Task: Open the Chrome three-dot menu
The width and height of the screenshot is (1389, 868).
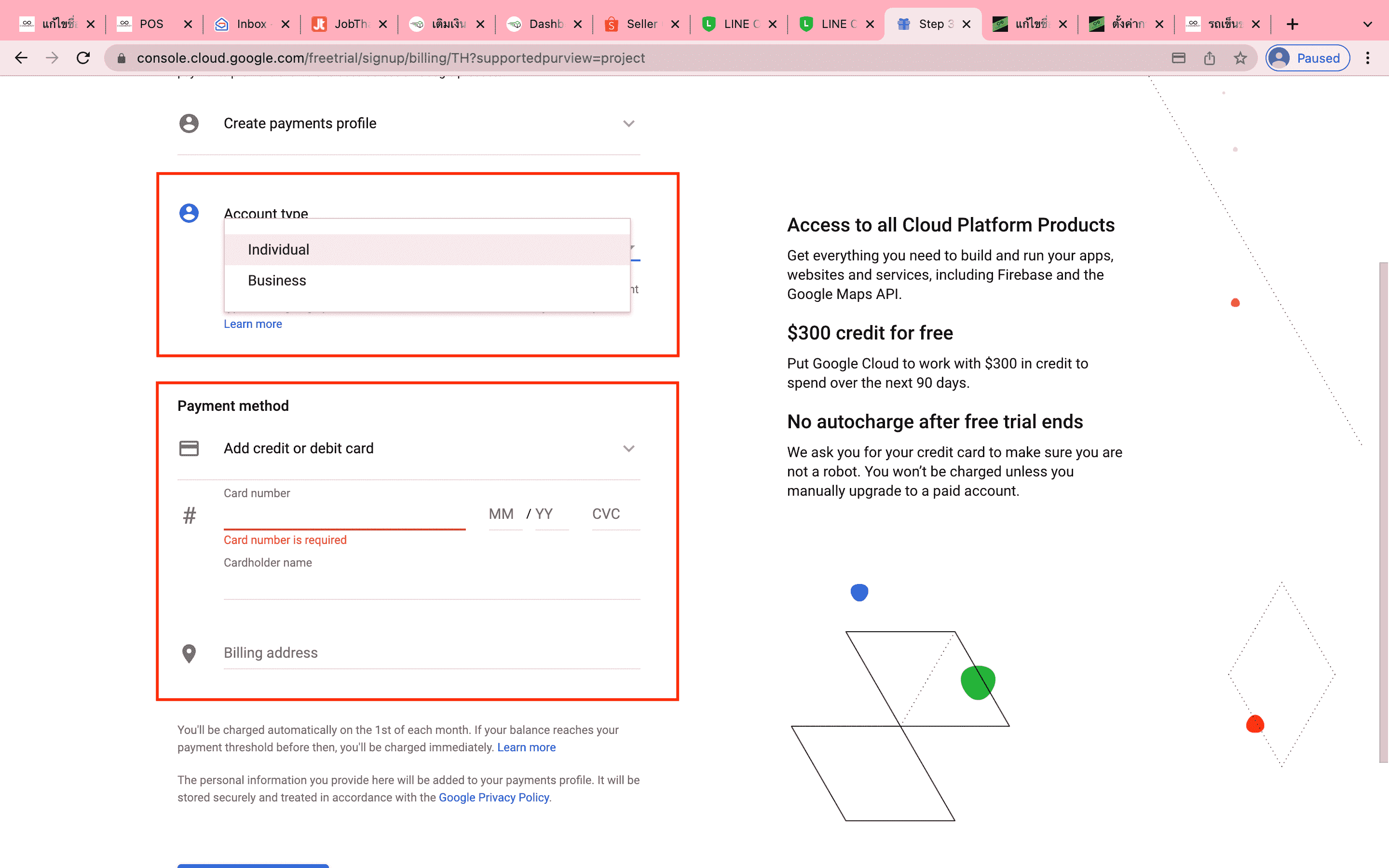Action: coord(1368,58)
